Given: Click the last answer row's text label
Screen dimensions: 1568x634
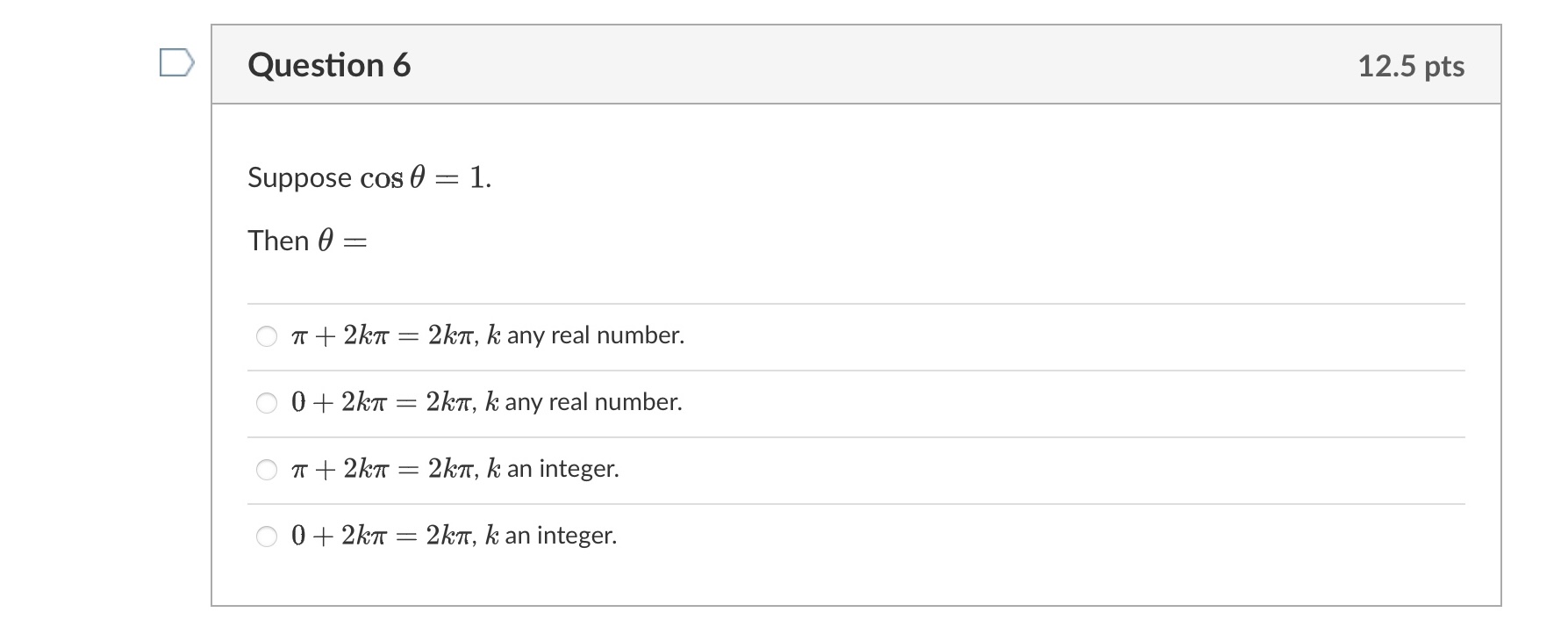Looking at the screenshot, I should 454,536.
